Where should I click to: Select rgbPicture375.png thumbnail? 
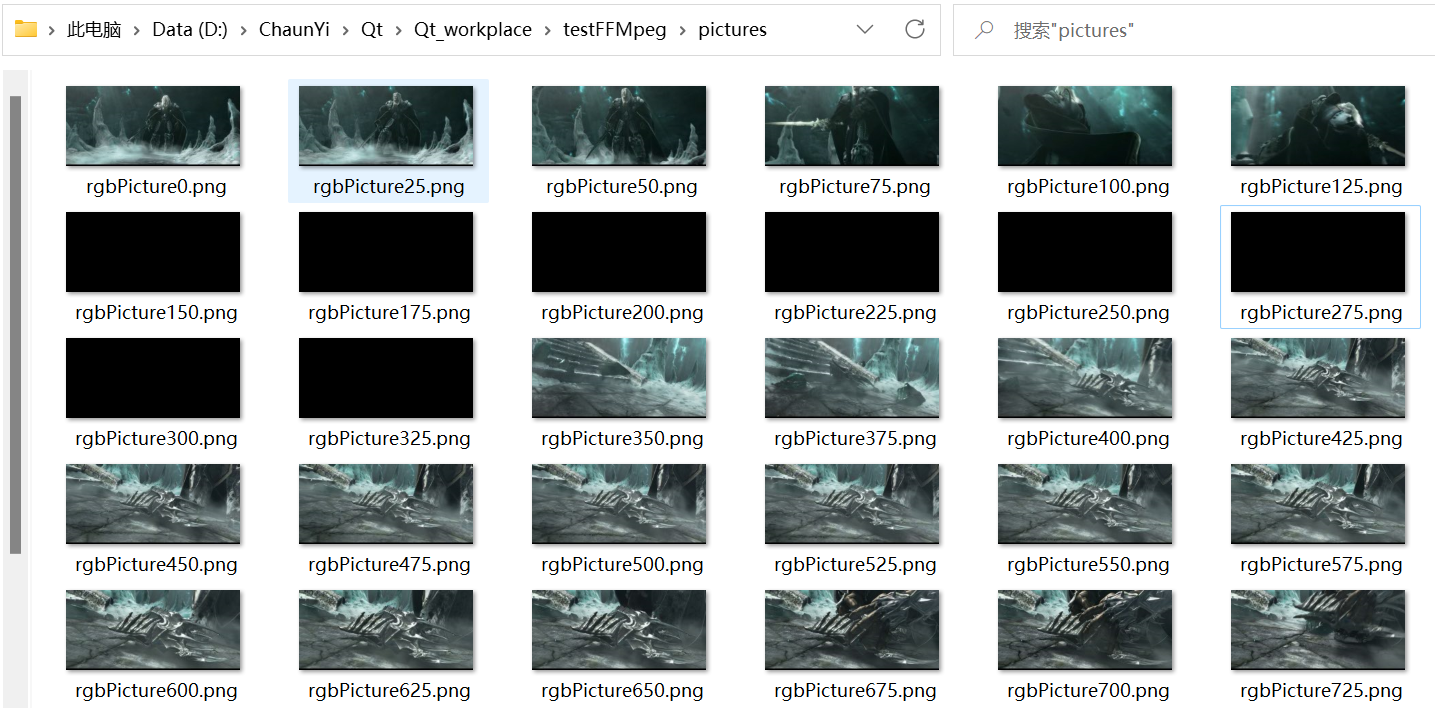coord(852,377)
